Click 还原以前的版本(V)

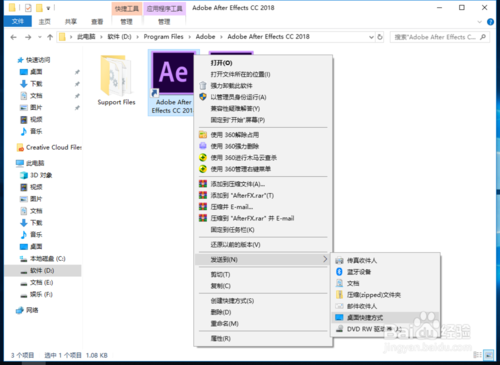[263, 244]
